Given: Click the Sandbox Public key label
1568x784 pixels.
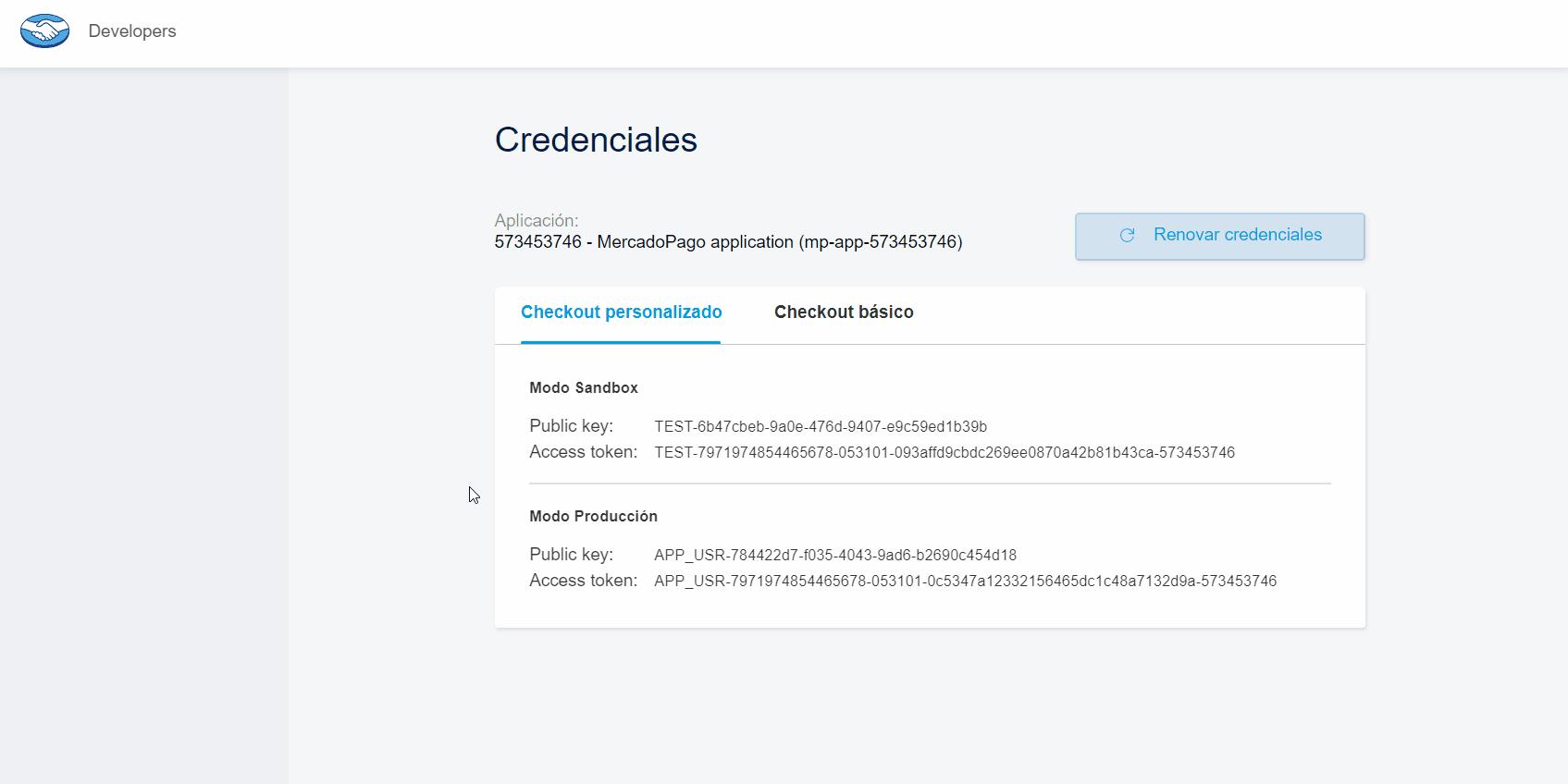Looking at the screenshot, I should 571,426.
